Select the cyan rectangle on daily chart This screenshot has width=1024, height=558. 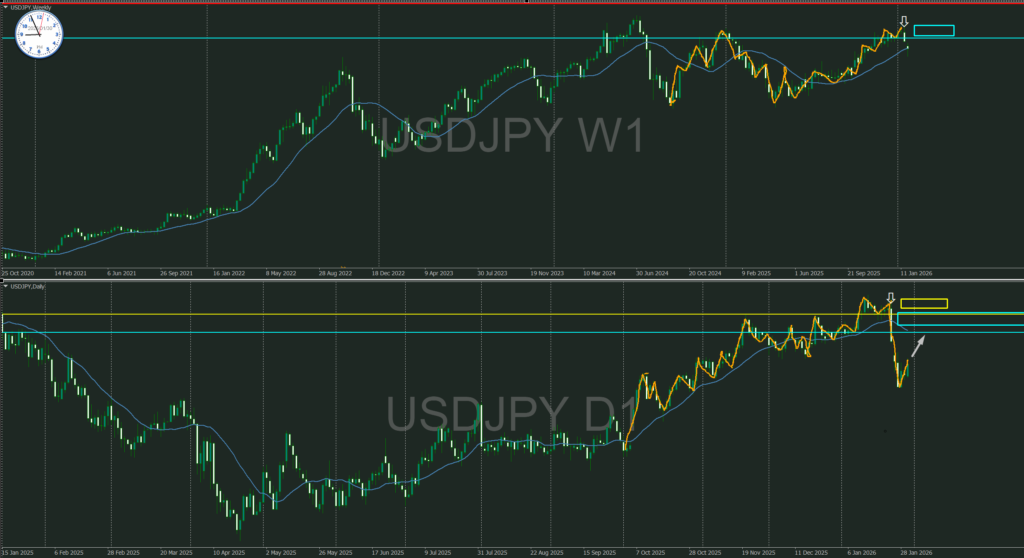tap(960, 319)
